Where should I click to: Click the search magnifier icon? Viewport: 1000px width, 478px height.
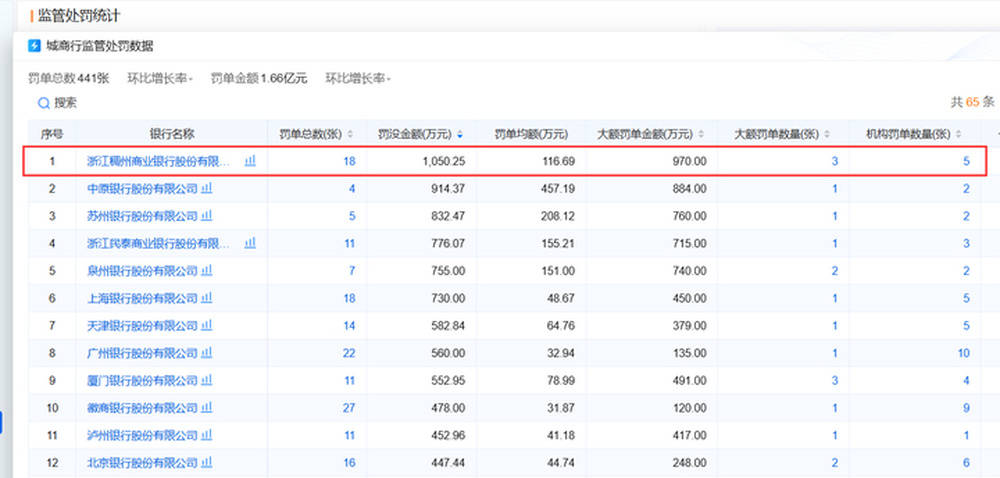[x=44, y=103]
